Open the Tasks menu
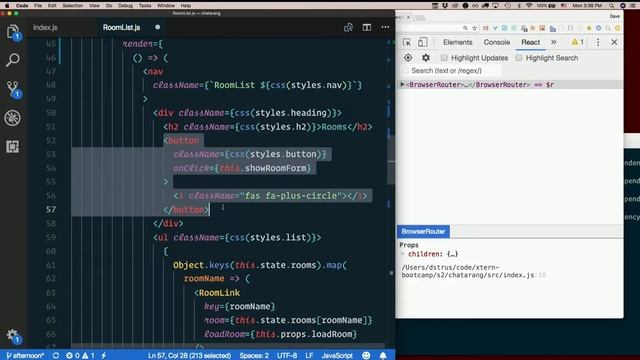The image size is (640, 360). (x=145, y=6)
